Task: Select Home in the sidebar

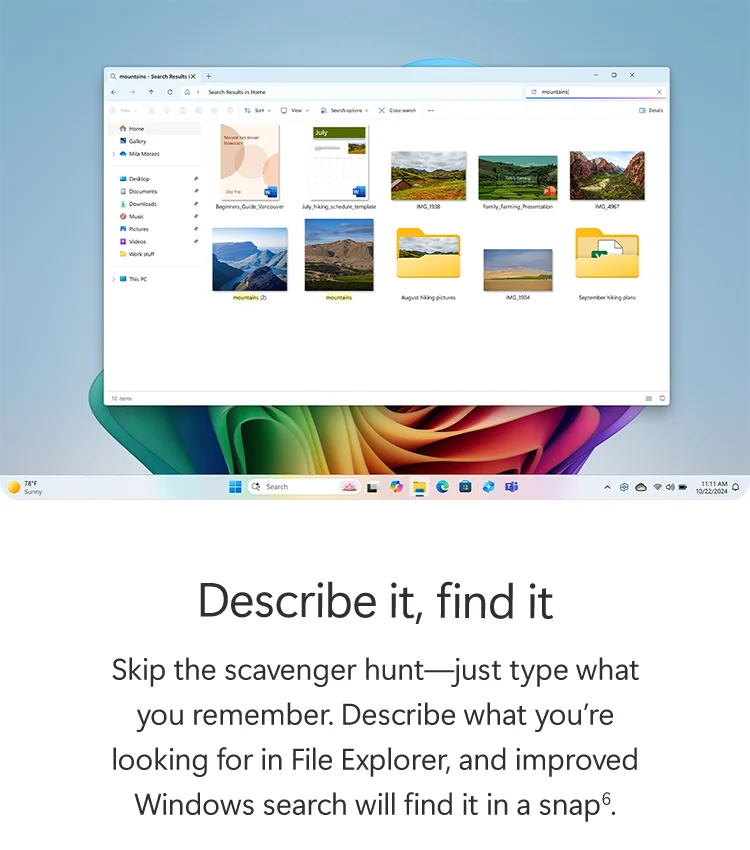Action: tap(154, 128)
